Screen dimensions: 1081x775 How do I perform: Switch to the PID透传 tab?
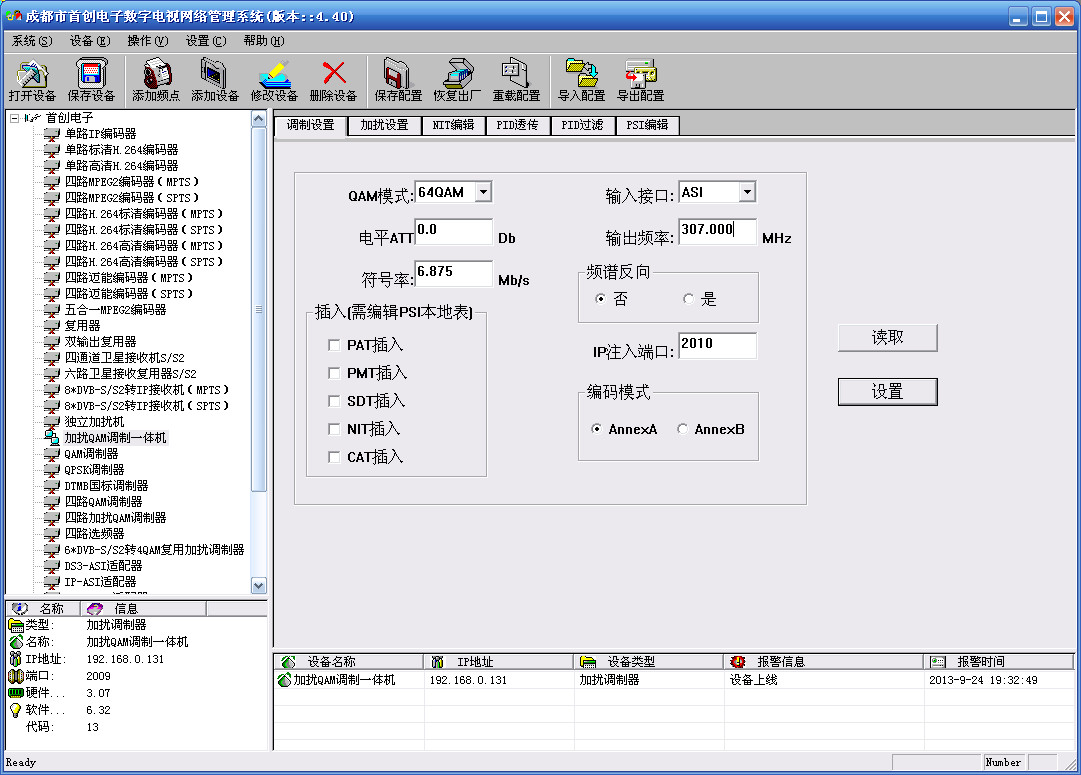click(x=517, y=125)
